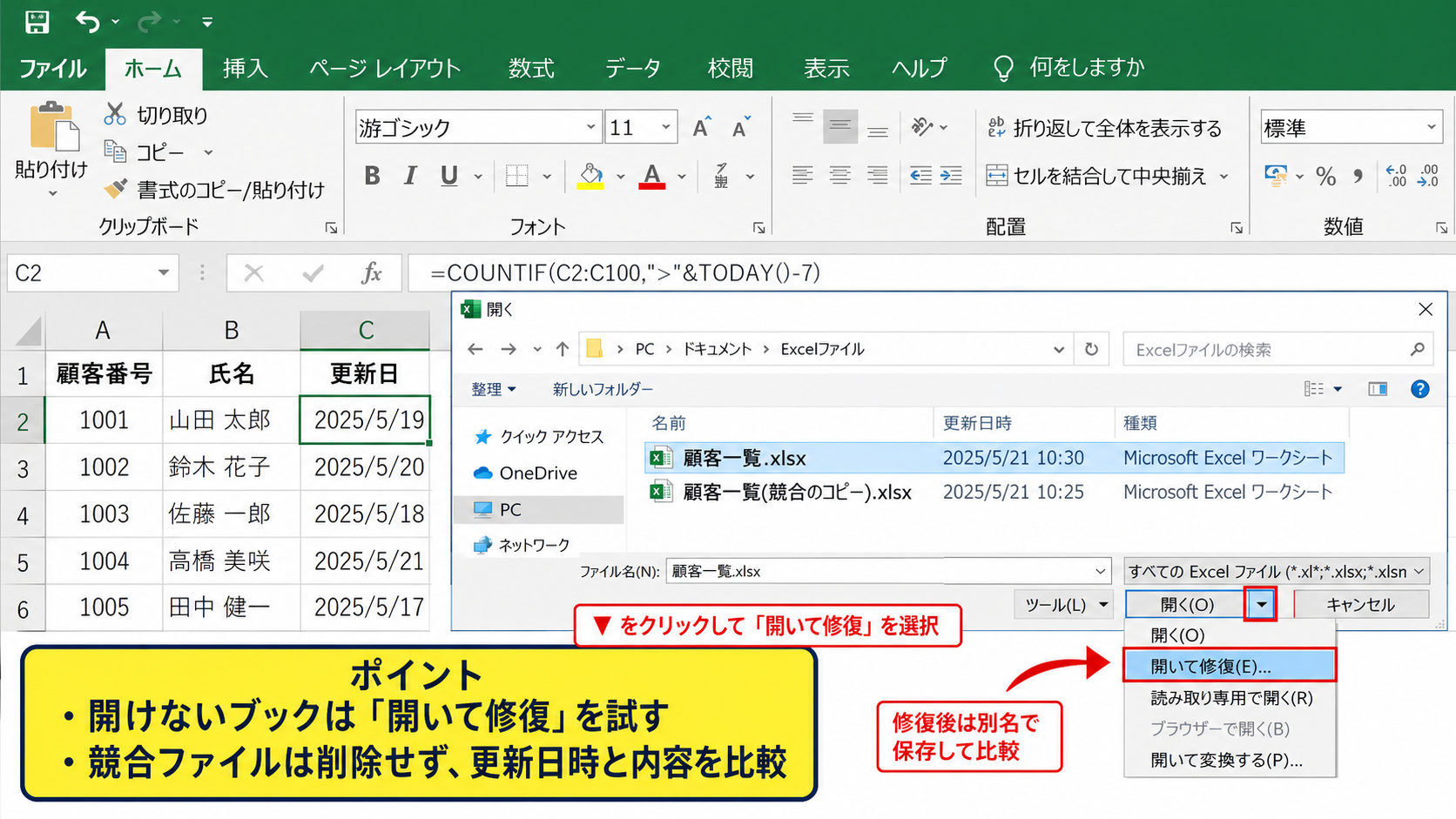Click the キャンセル button
Screen dimensions: 1456x819
[1360, 604]
